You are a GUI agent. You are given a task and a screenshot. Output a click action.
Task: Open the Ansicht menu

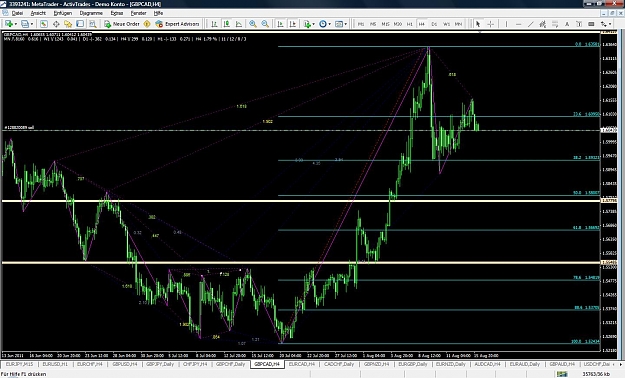tap(38, 13)
